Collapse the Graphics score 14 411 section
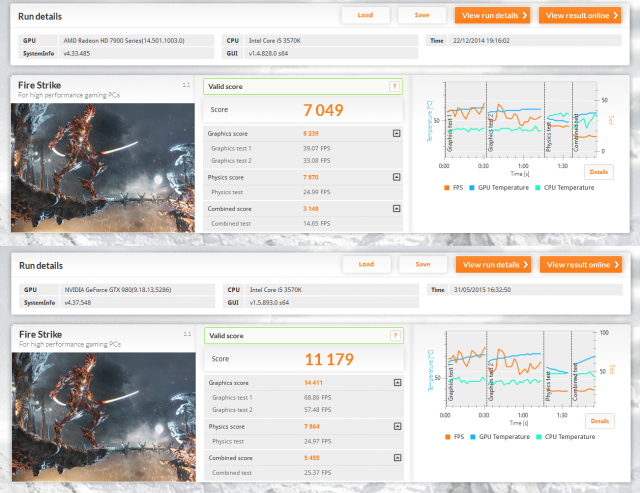The width and height of the screenshot is (640, 493). [x=396, y=382]
